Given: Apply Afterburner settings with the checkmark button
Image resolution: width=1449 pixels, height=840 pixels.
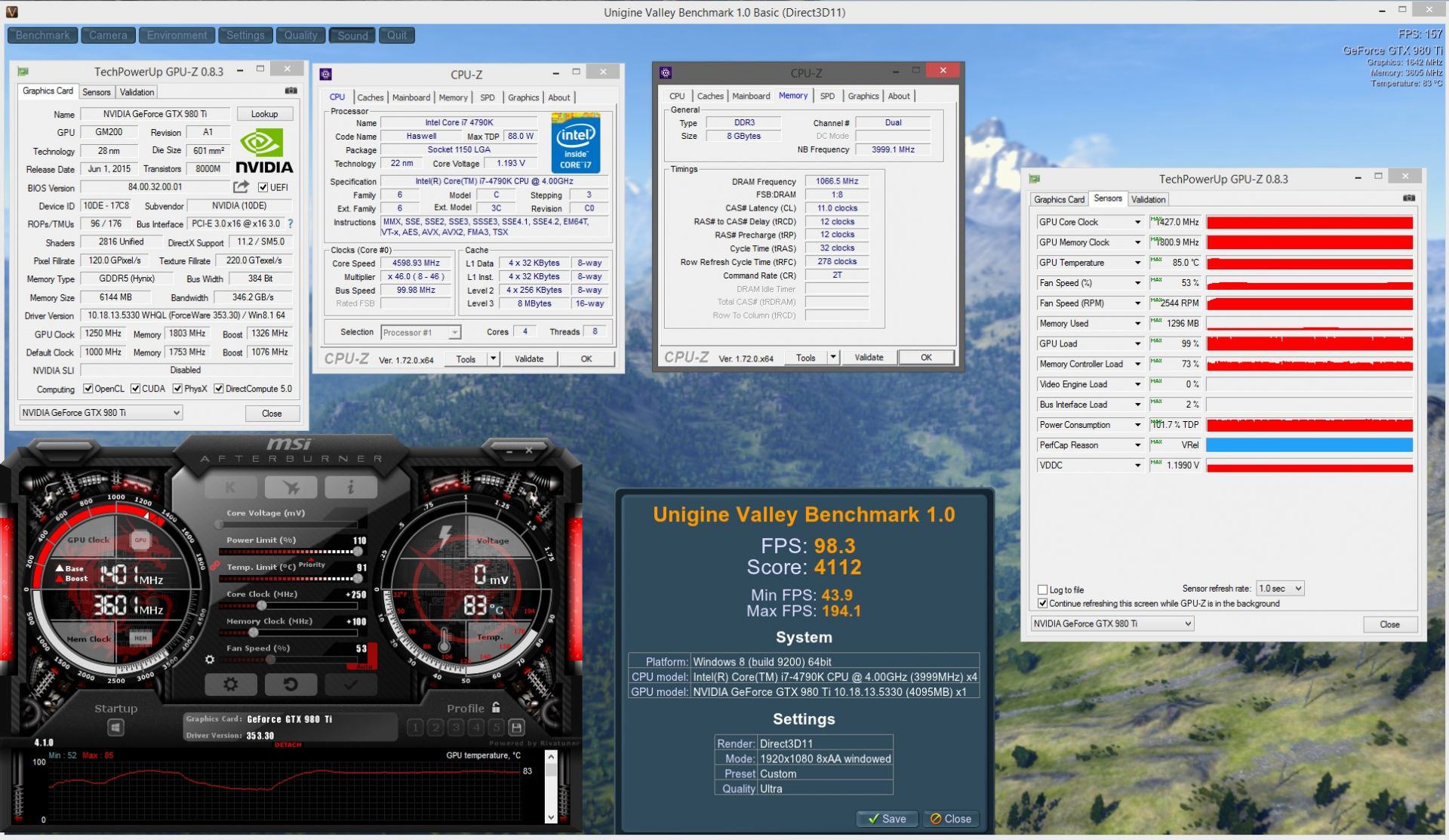Looking at the screenshot, I should point(351,685).
